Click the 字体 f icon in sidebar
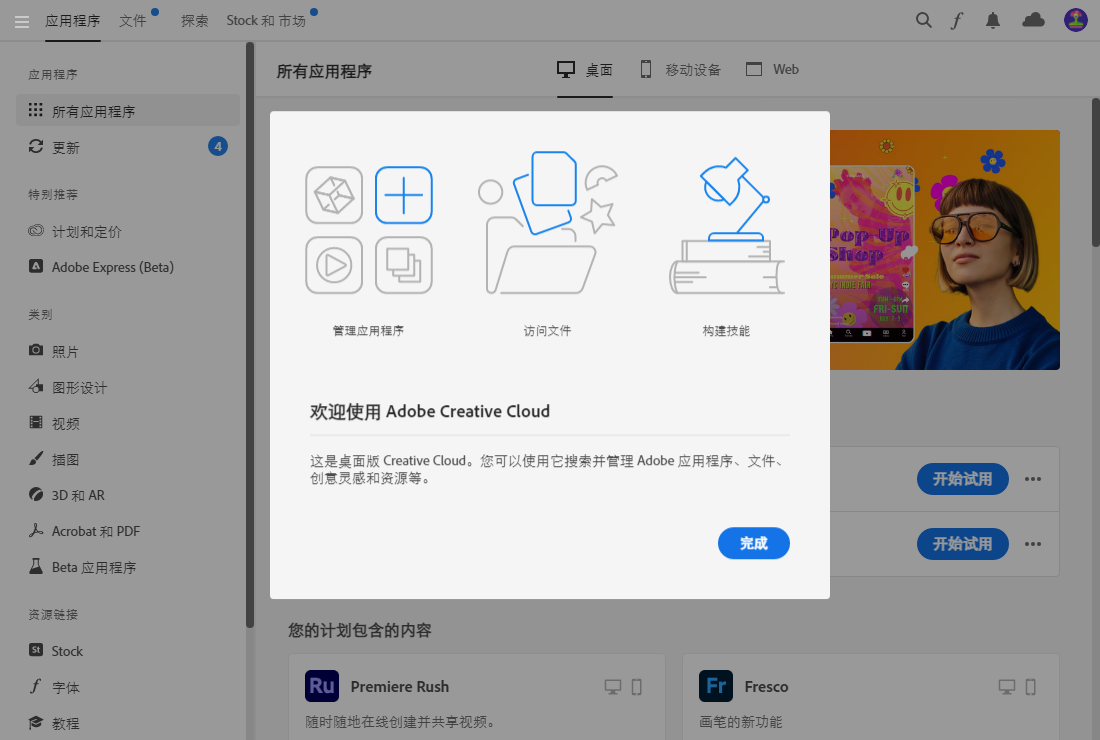Image resolution: width=1100 pixels, height=740 pixels. pyautogui.click(x=35, y=686)
